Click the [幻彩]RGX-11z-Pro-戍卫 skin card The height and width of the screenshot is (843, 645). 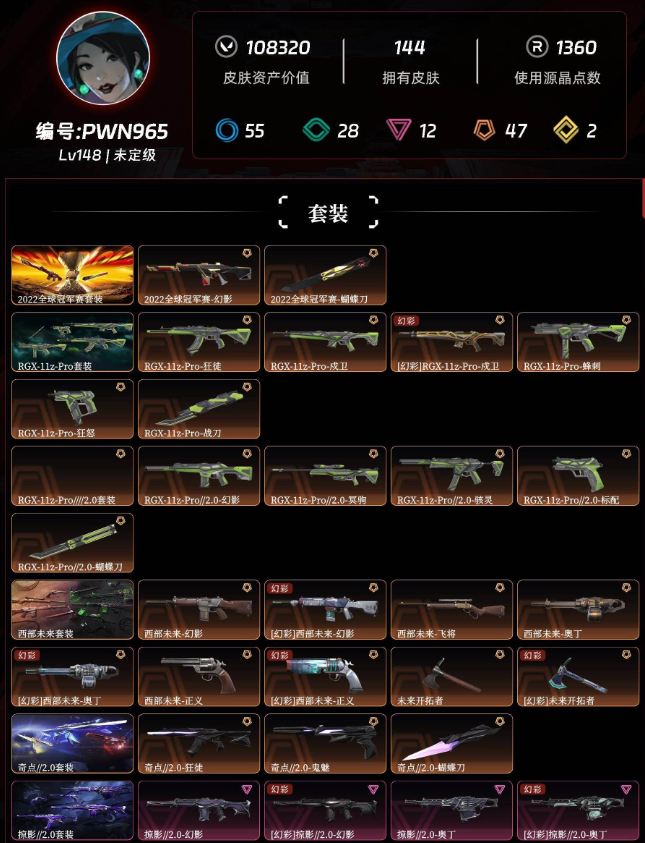(452, 342)
